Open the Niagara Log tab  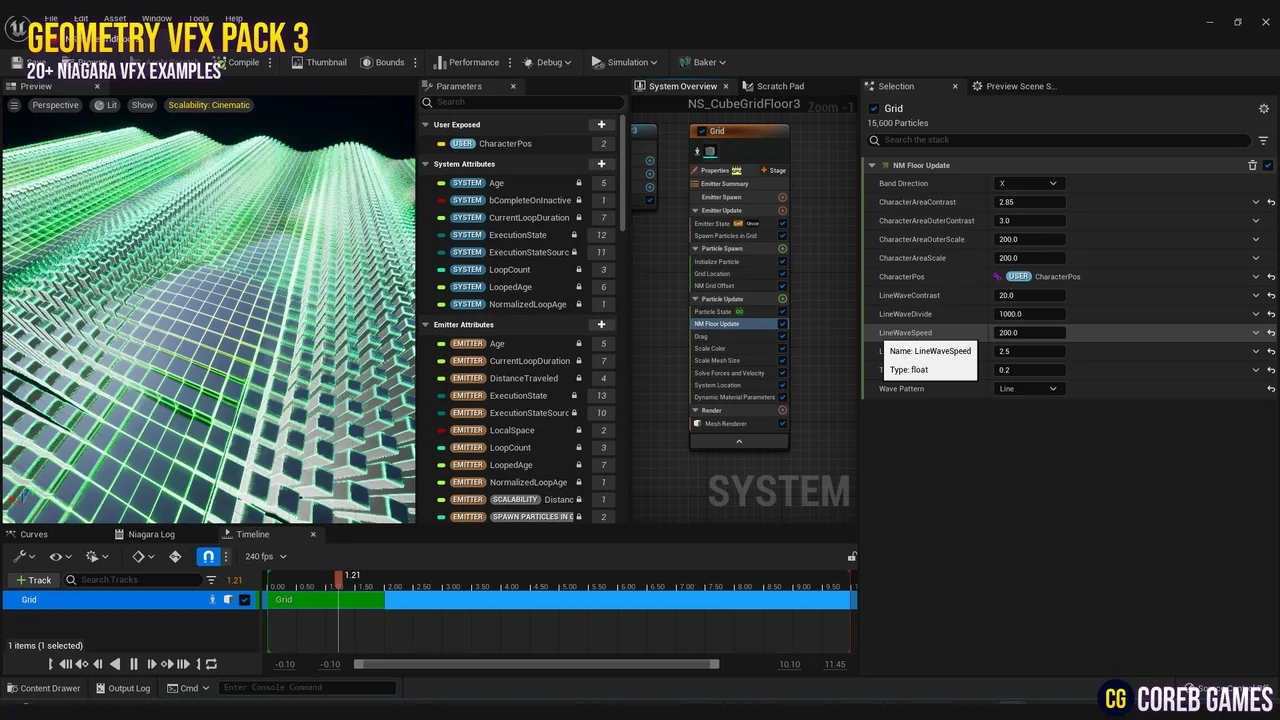point(151,534)
